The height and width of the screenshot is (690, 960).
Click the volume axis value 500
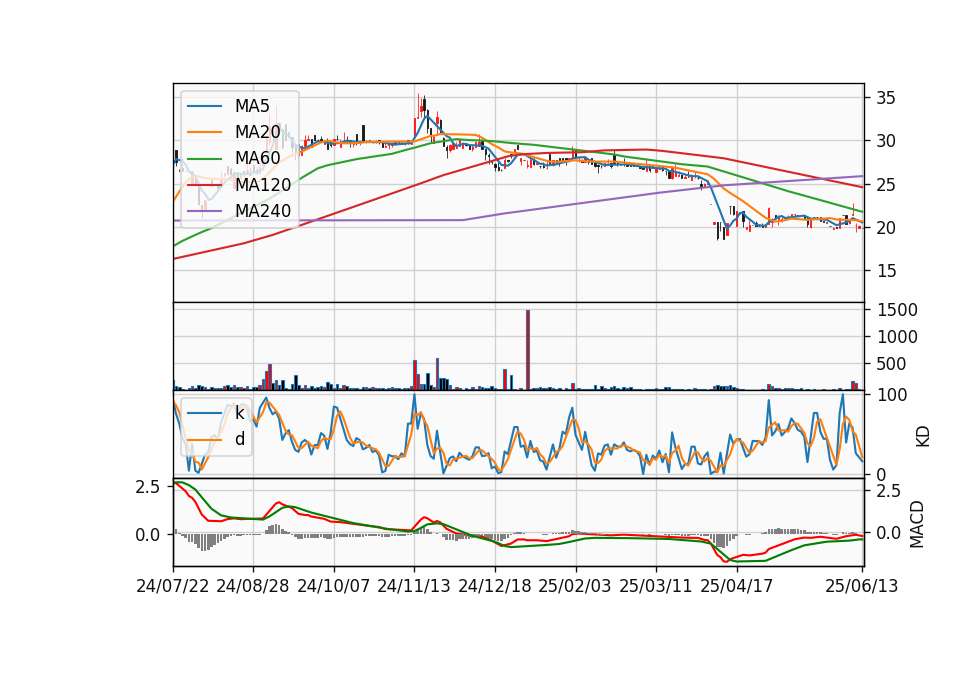(891, 364)
